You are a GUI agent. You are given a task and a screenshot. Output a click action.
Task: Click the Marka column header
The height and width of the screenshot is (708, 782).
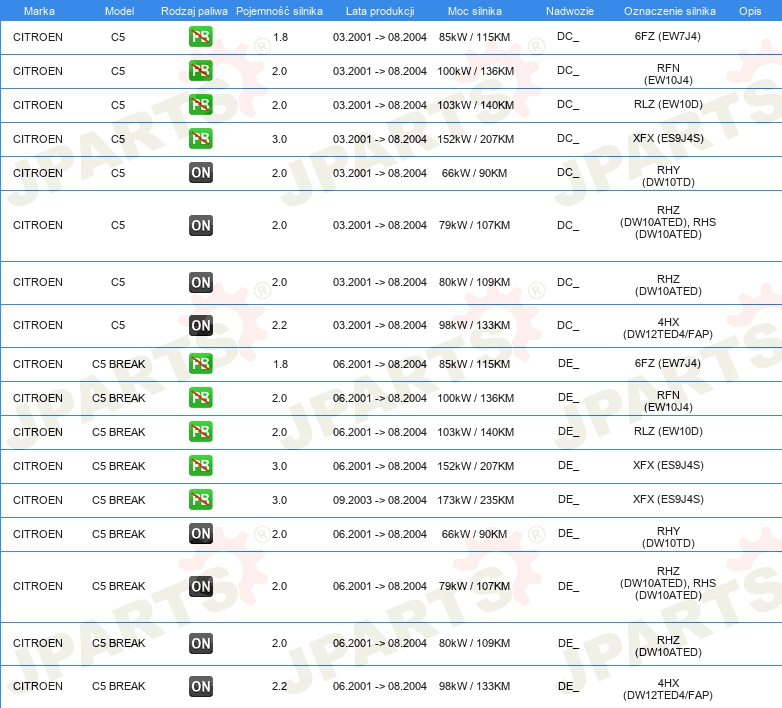click(x=39, y=11)
